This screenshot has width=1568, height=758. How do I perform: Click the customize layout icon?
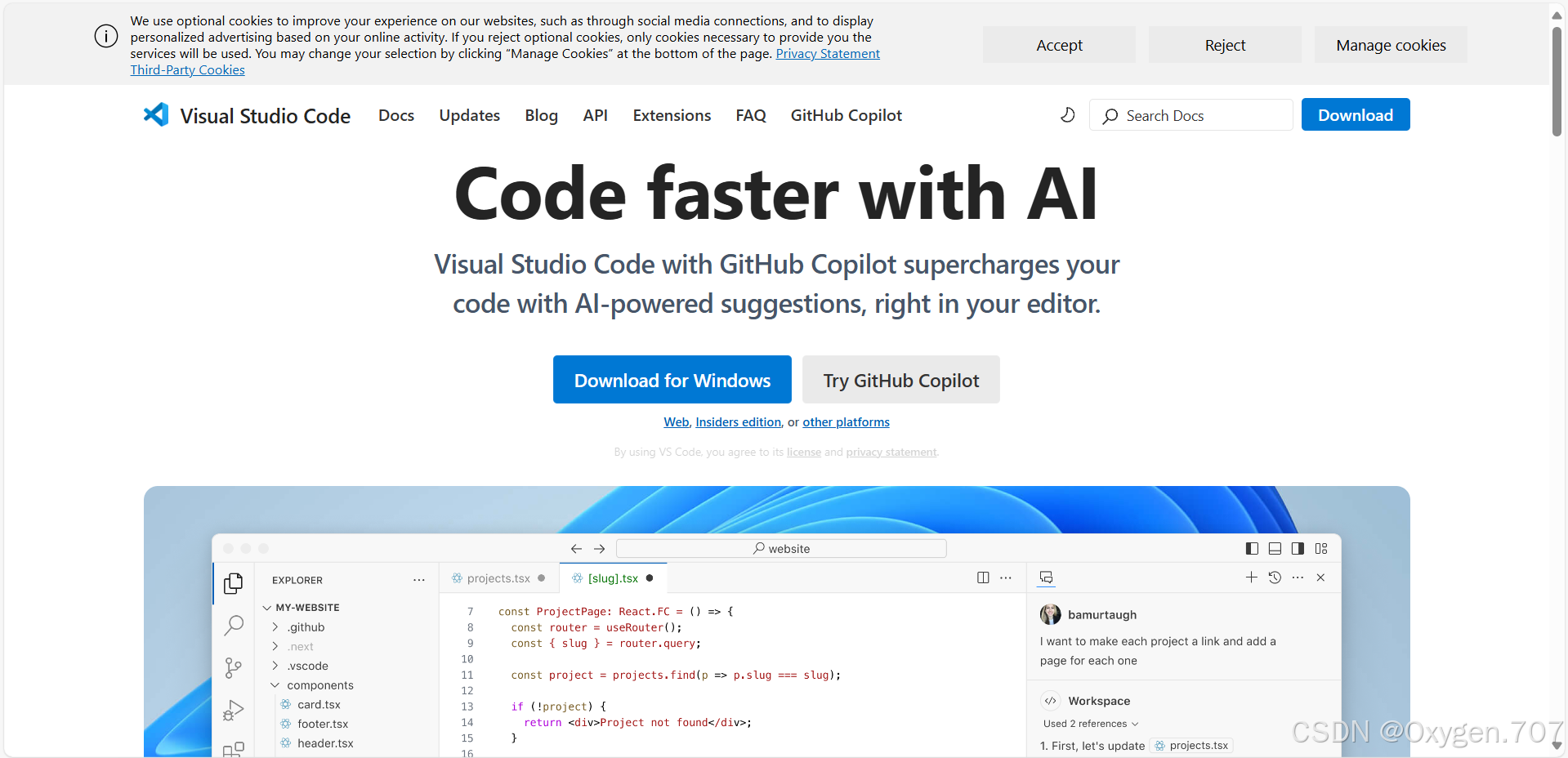pyautogui.click(x=1321, y=549)
